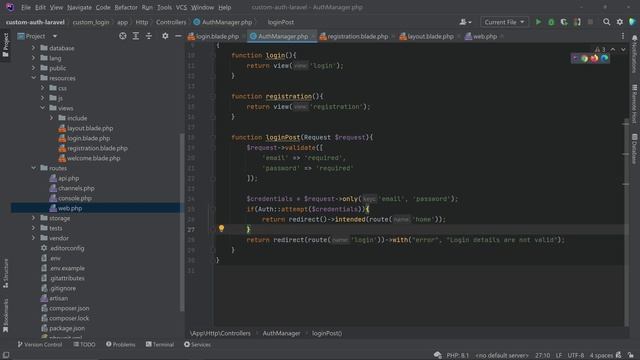Expand the vendor folder

(33, 238)
